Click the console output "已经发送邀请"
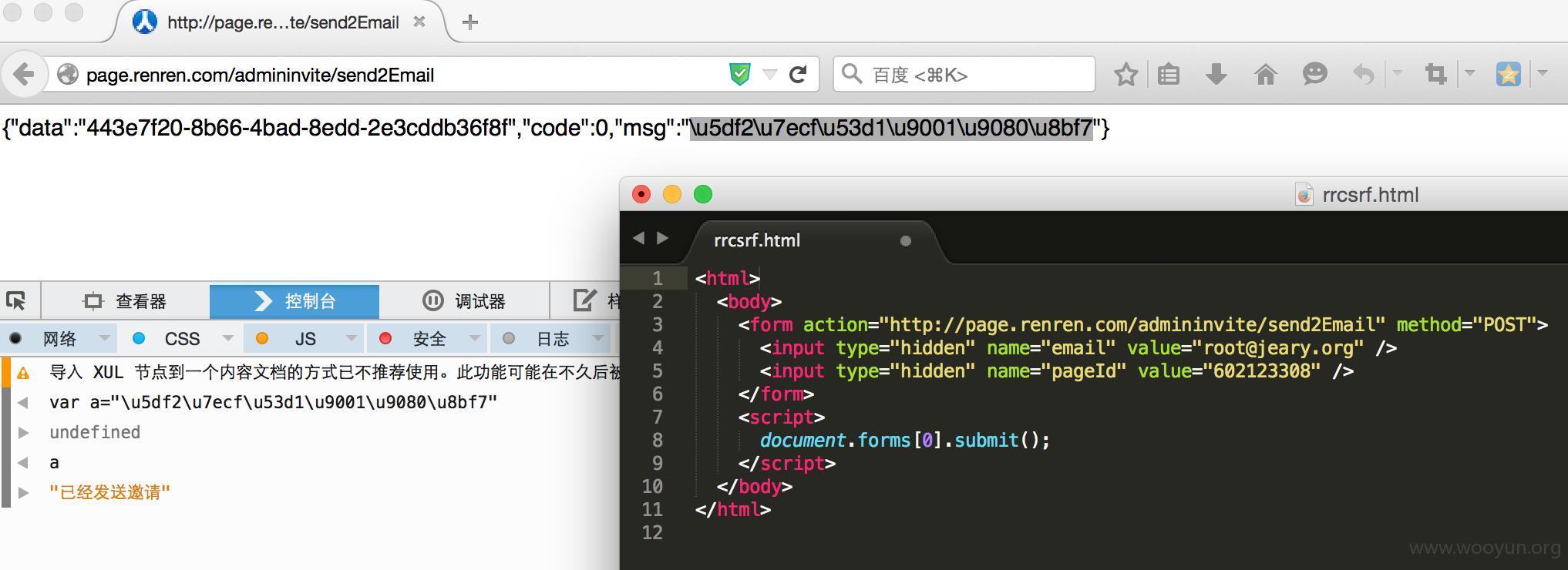The width and height of the screenshot is (1568, 570). coord(109,492)
